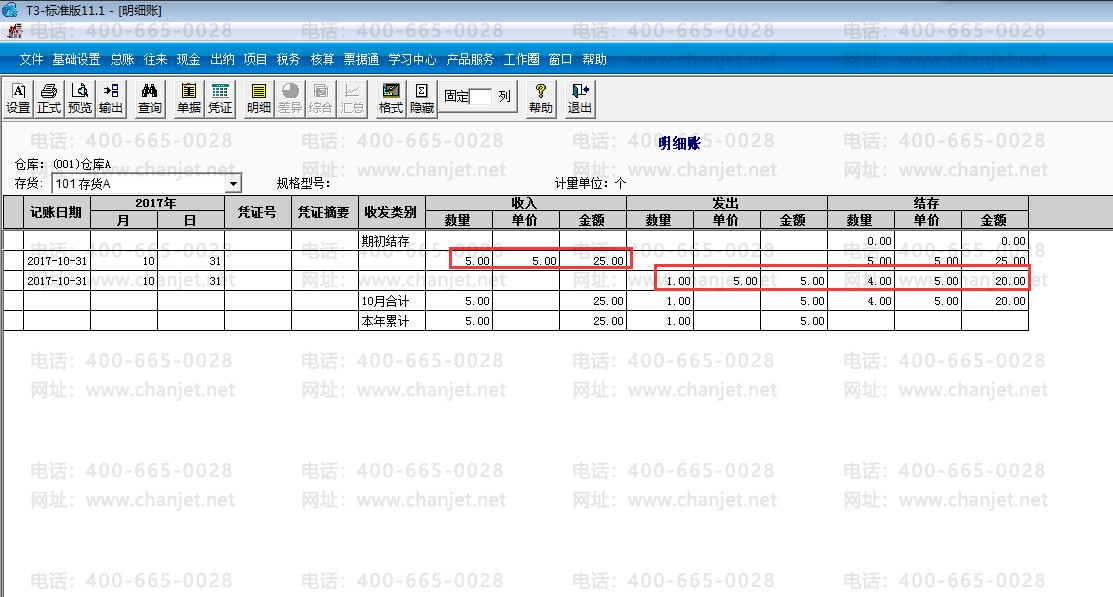
Task: Open the 查询 binoculars search icon
Action: tap(150, 99)
